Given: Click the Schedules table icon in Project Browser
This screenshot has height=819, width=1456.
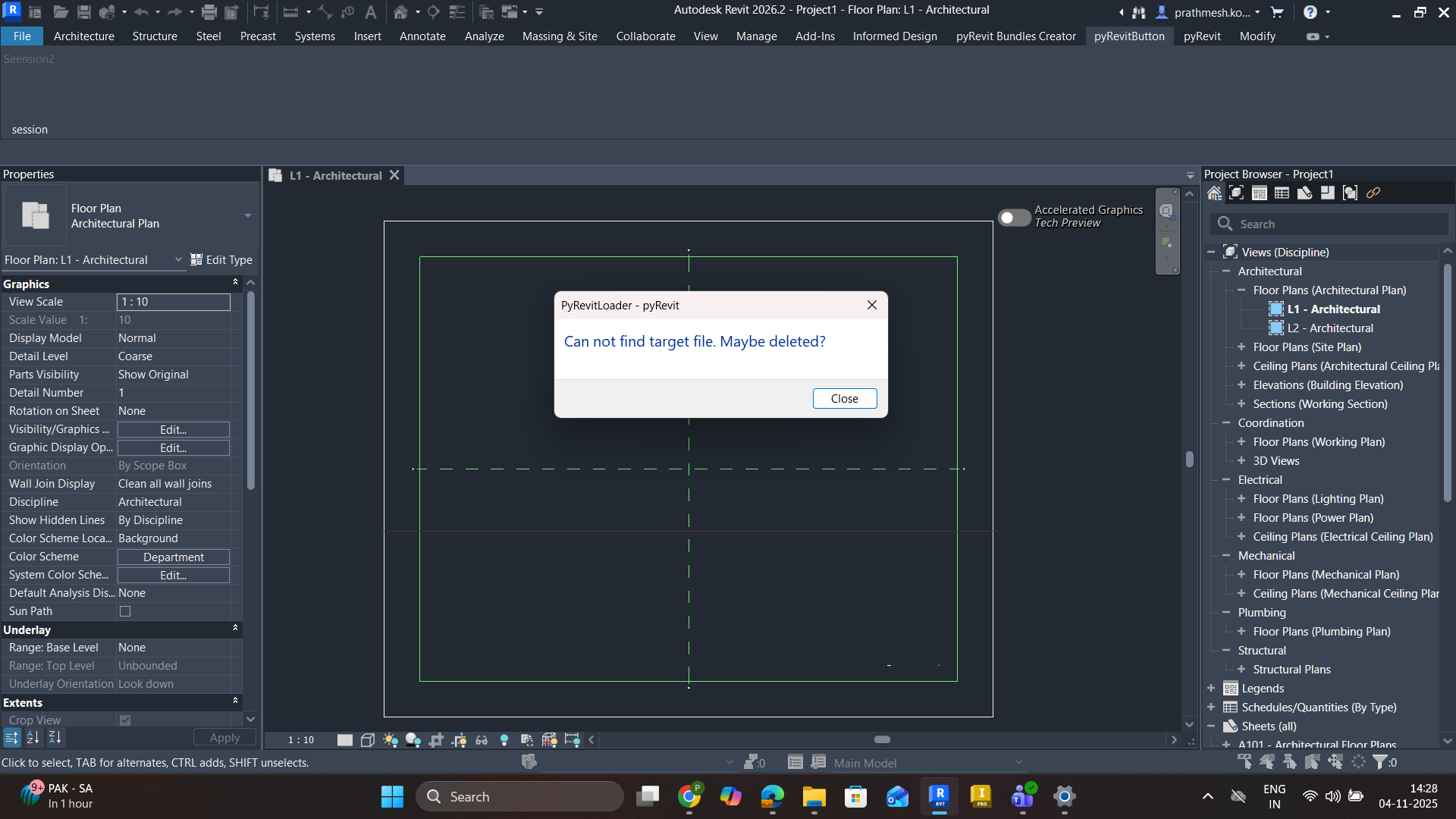Looking at the screenshot, I should (x=1282, y=193).
